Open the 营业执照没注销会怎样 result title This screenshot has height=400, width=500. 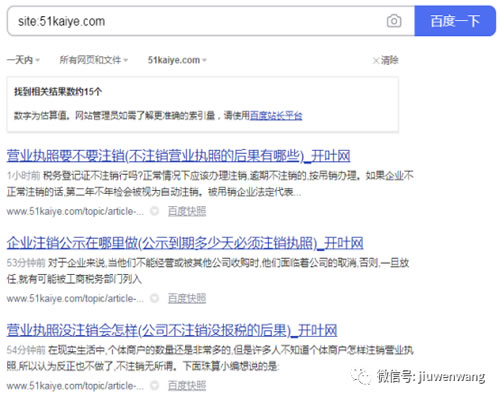click(x=172, y=330)
